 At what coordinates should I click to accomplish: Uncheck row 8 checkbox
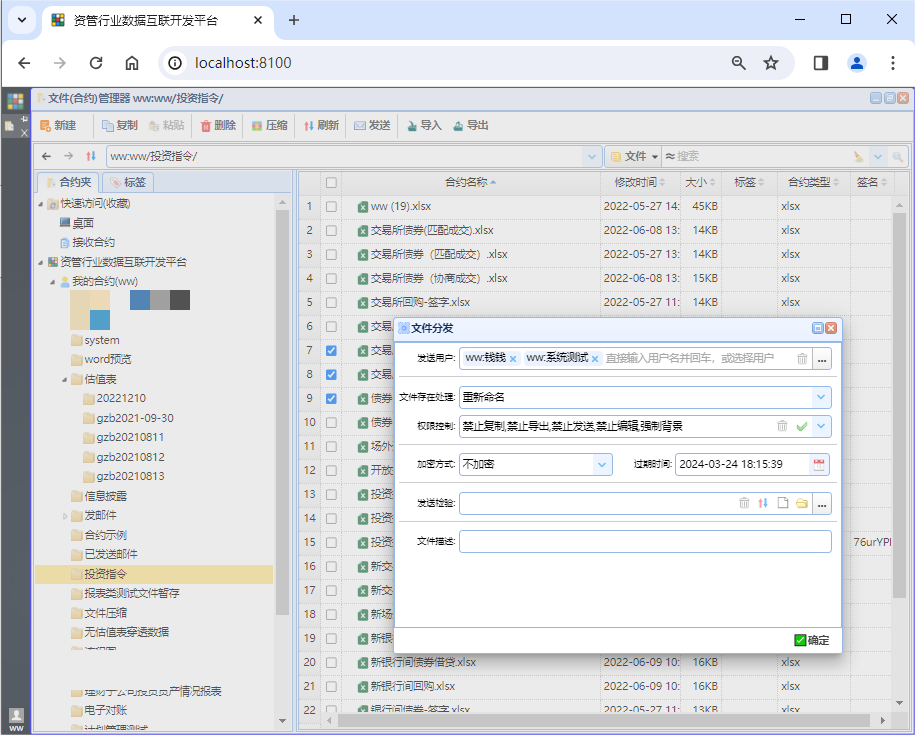331,374
